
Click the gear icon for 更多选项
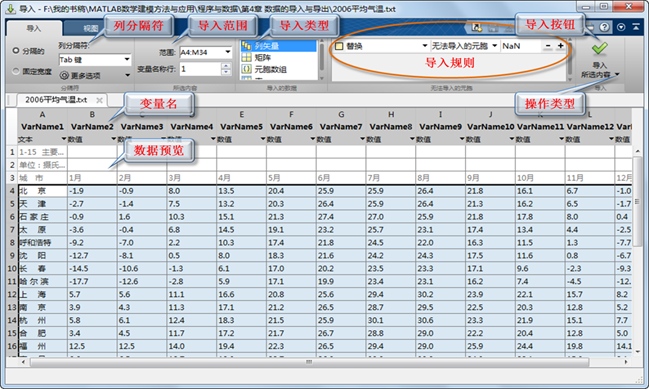(x=64, y=75)
